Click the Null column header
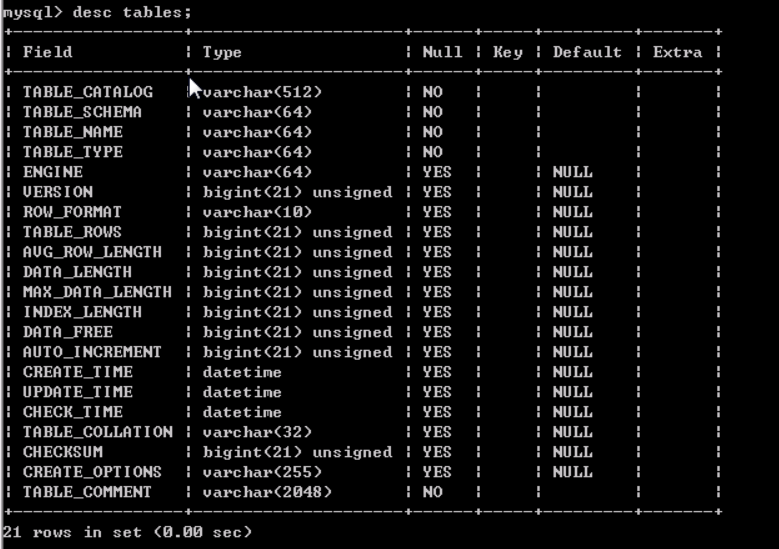The height and width of the screenshot is (549, 779). point(442,52)
